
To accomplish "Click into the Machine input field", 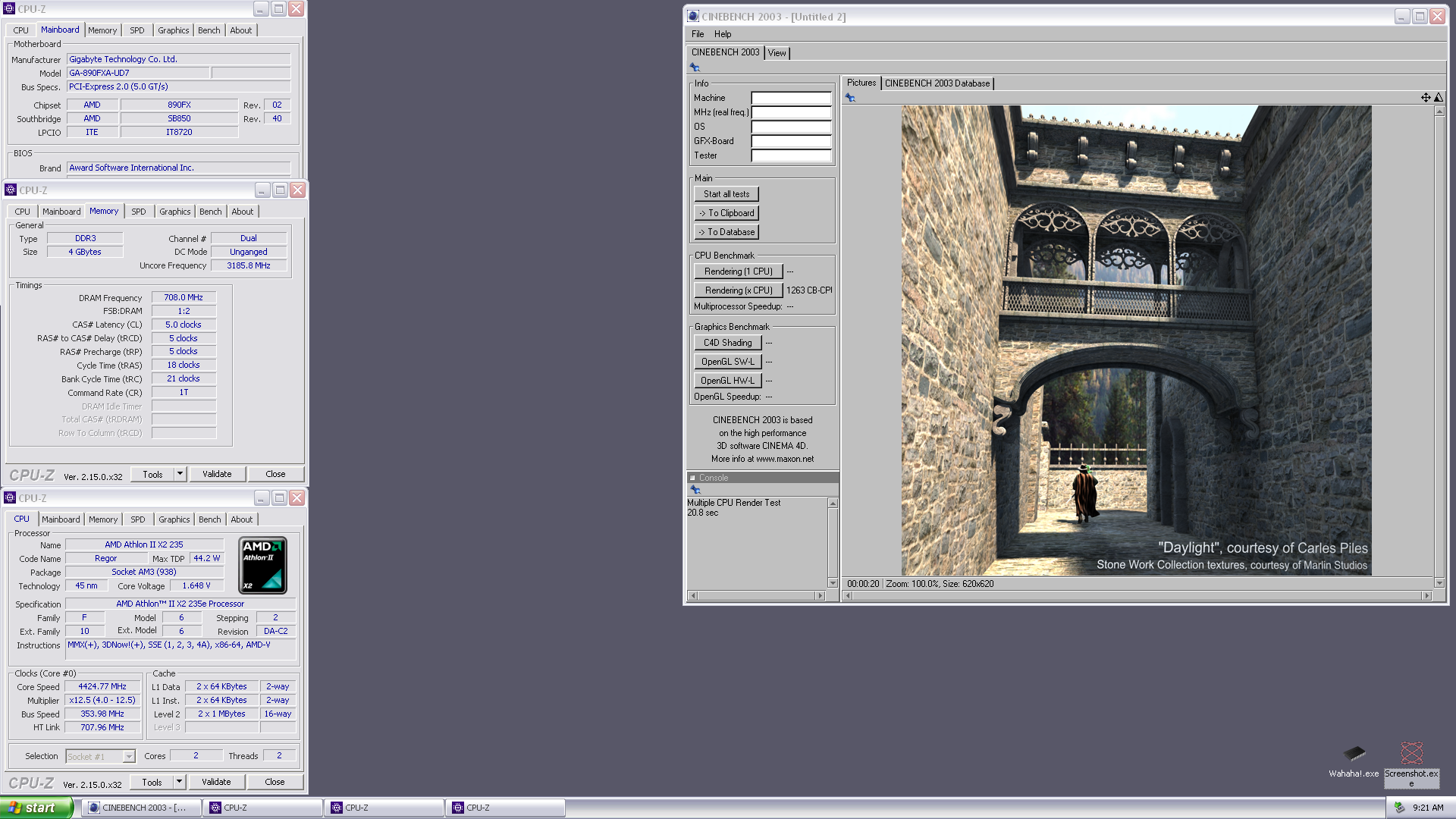I will (x=791, y=98).
